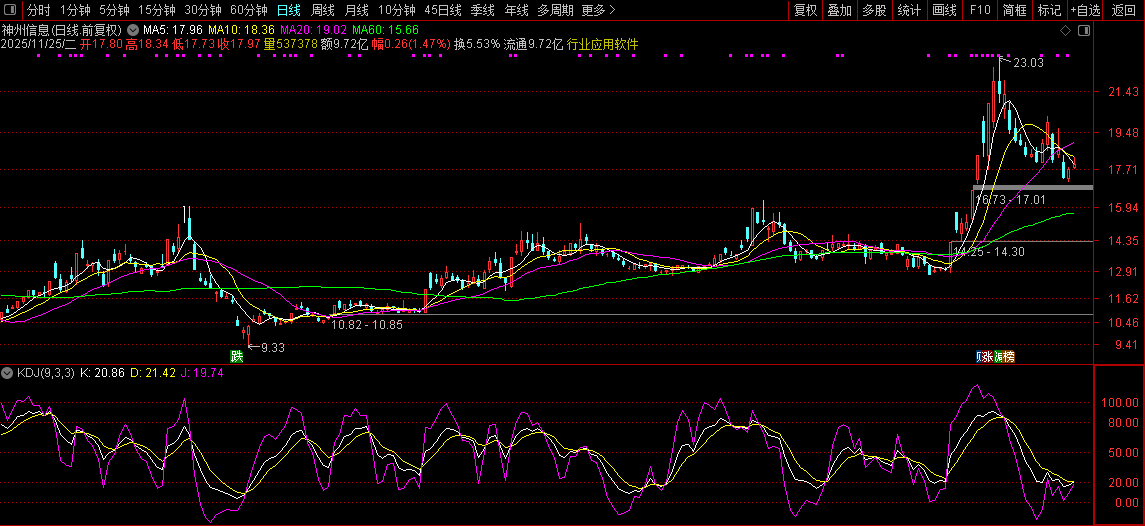This screenshot has height=526, width=1145.
Task: Click the green 跌 marker under the chart
Action: click(x=237, y=356)
